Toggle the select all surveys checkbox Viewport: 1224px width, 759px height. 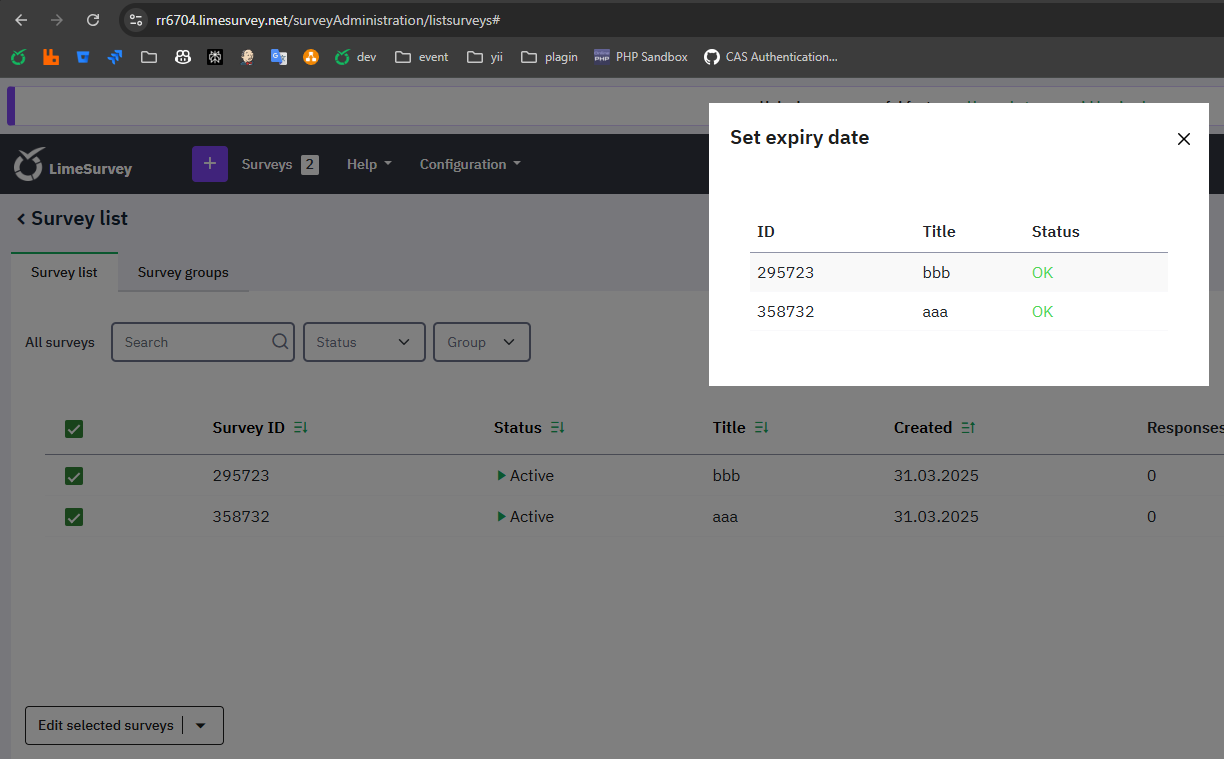74,429
